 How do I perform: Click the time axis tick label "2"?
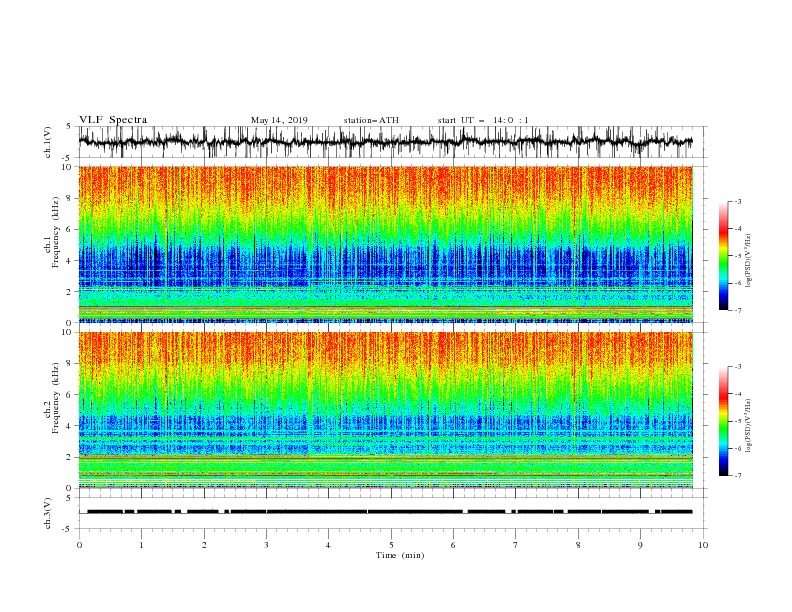pyautogui.click(x=204, y=545)
